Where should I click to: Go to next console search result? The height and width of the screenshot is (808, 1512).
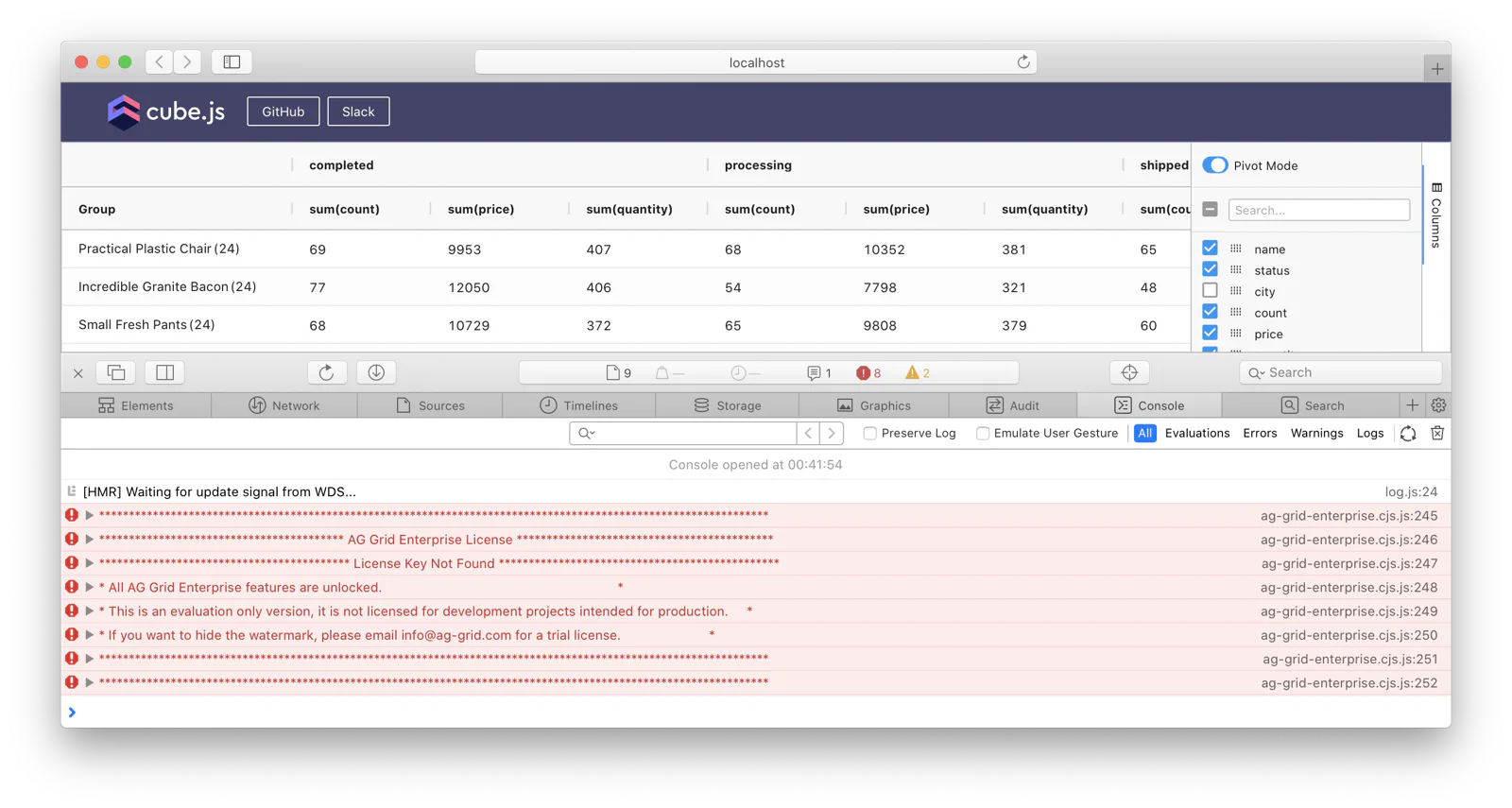(832, 433)
